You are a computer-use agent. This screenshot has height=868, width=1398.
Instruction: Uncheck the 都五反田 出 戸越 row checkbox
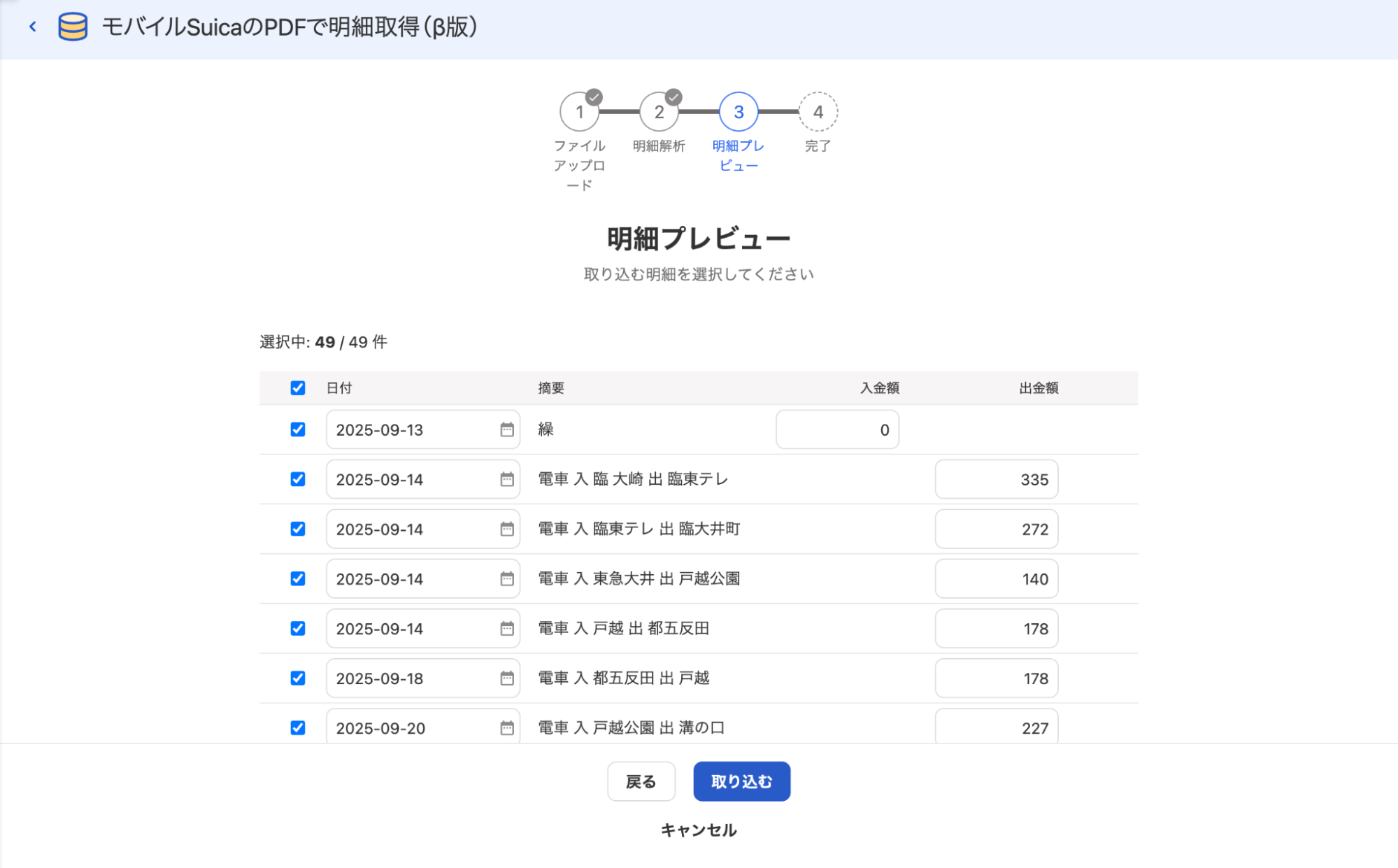click(x=298, y=678)
